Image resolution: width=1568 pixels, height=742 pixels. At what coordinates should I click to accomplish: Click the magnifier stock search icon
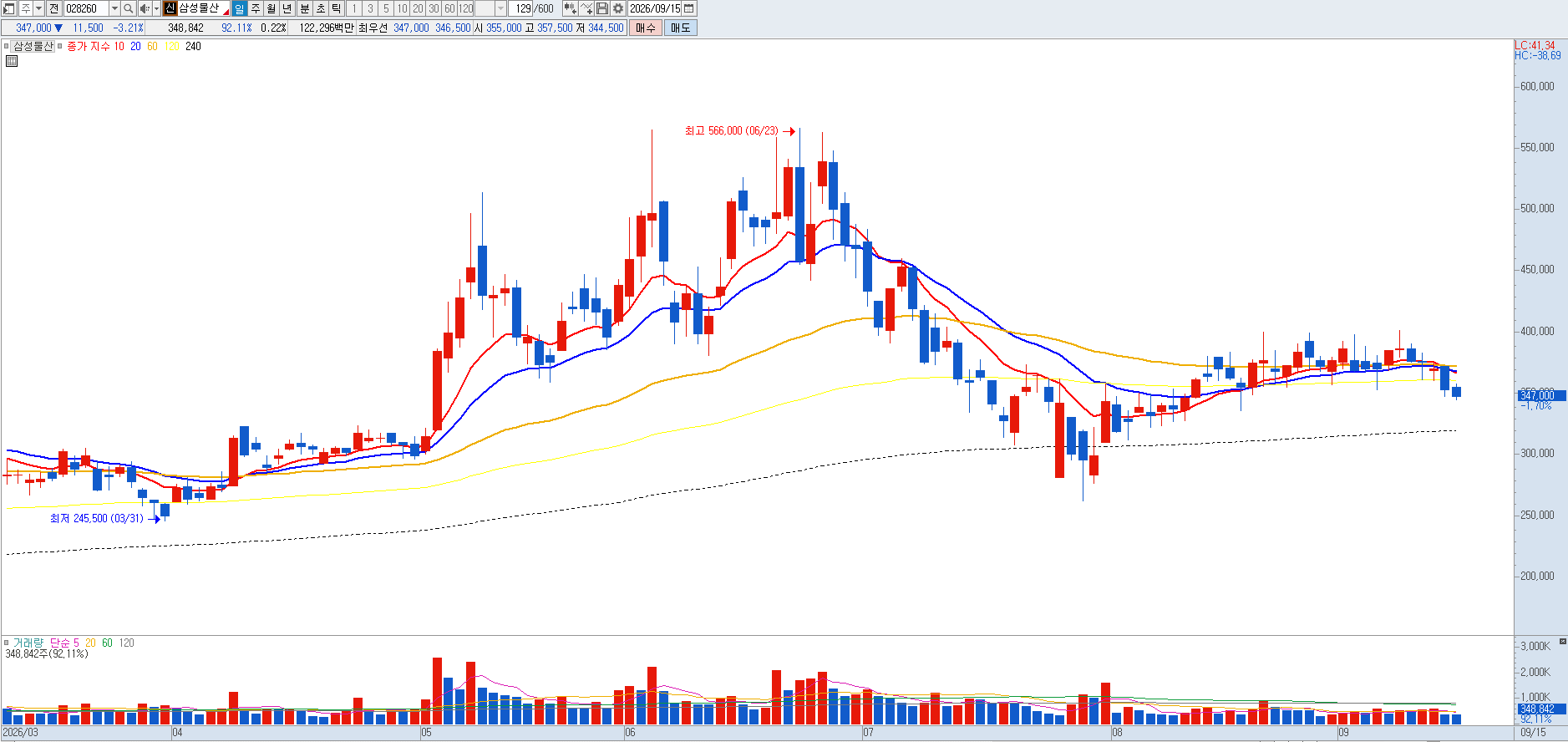point(129,8)
